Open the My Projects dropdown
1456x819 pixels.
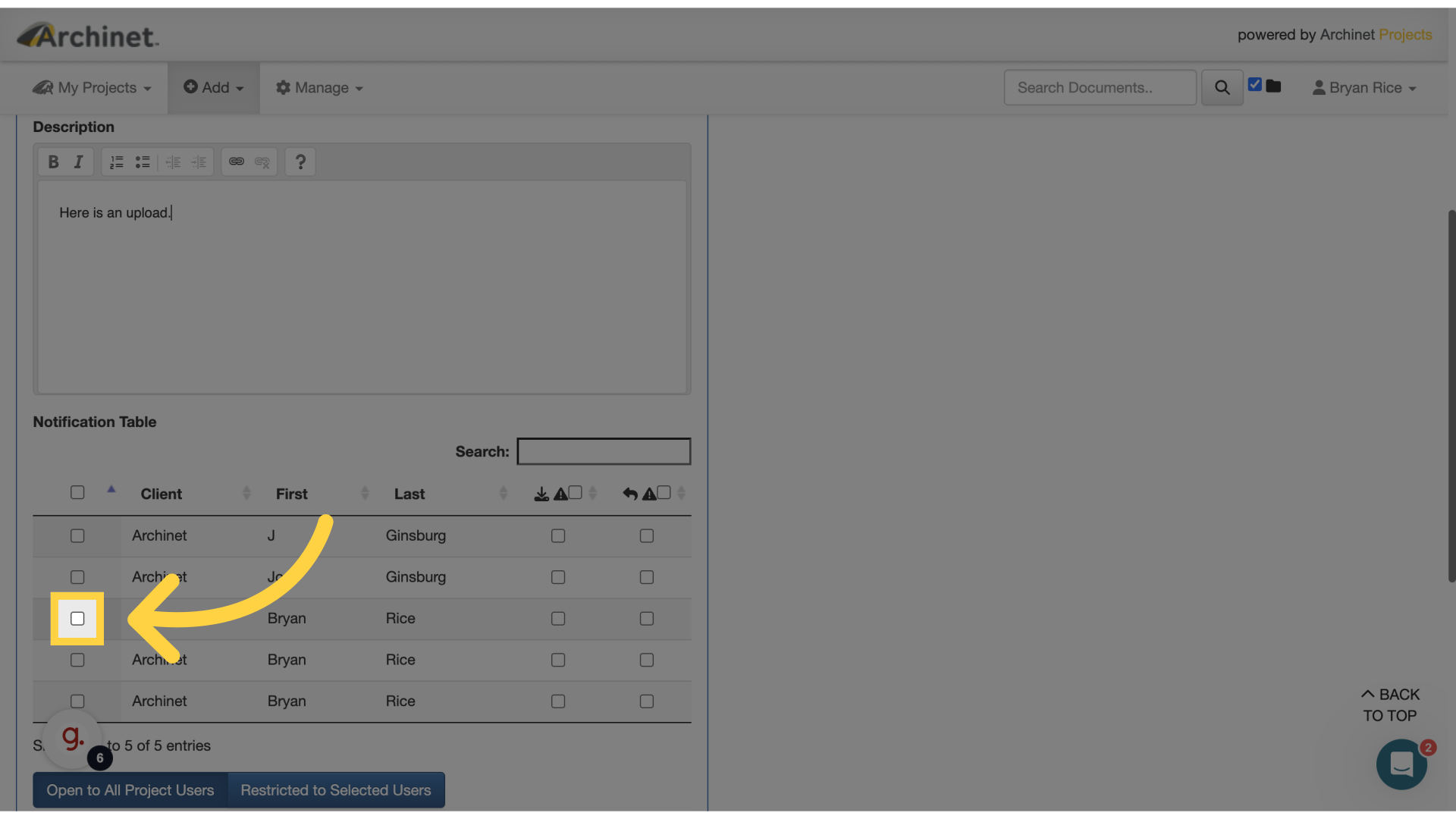click(91, 87)
